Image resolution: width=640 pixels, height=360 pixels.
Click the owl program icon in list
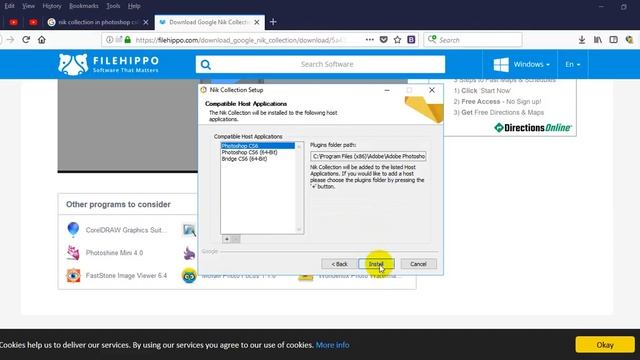pos(189,276)
